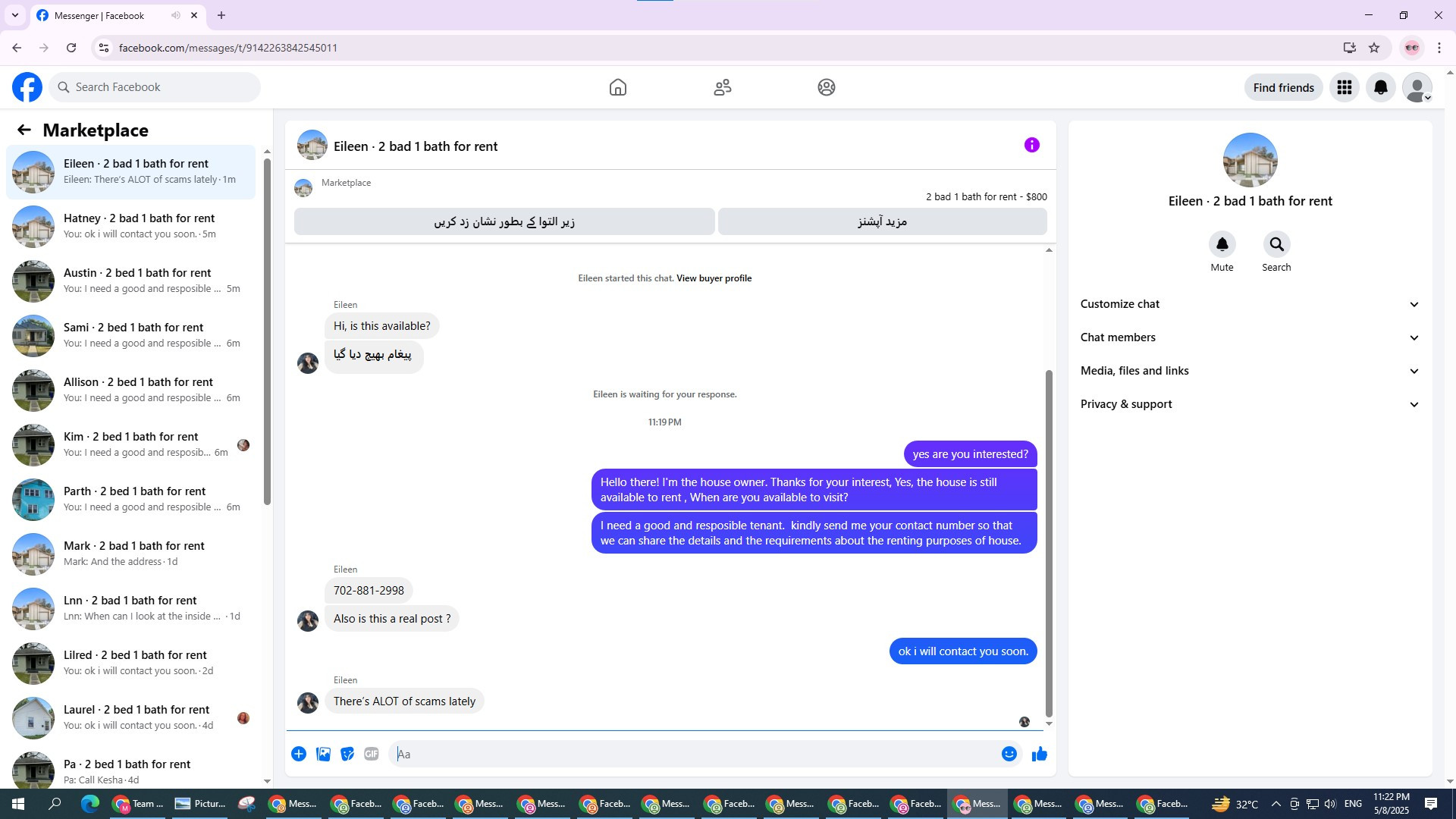The height and width of the screenshot is (819, 1456).
Task: Expand the Privacy & support section
Action: tap(1250, 404)
